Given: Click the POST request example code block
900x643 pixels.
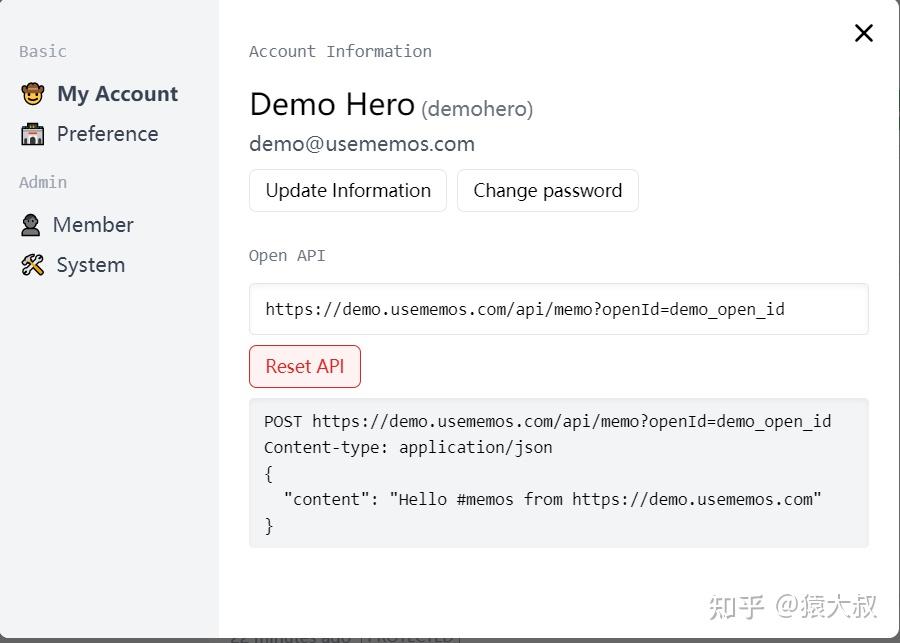Looking at the screenshot, I should 558,472.
